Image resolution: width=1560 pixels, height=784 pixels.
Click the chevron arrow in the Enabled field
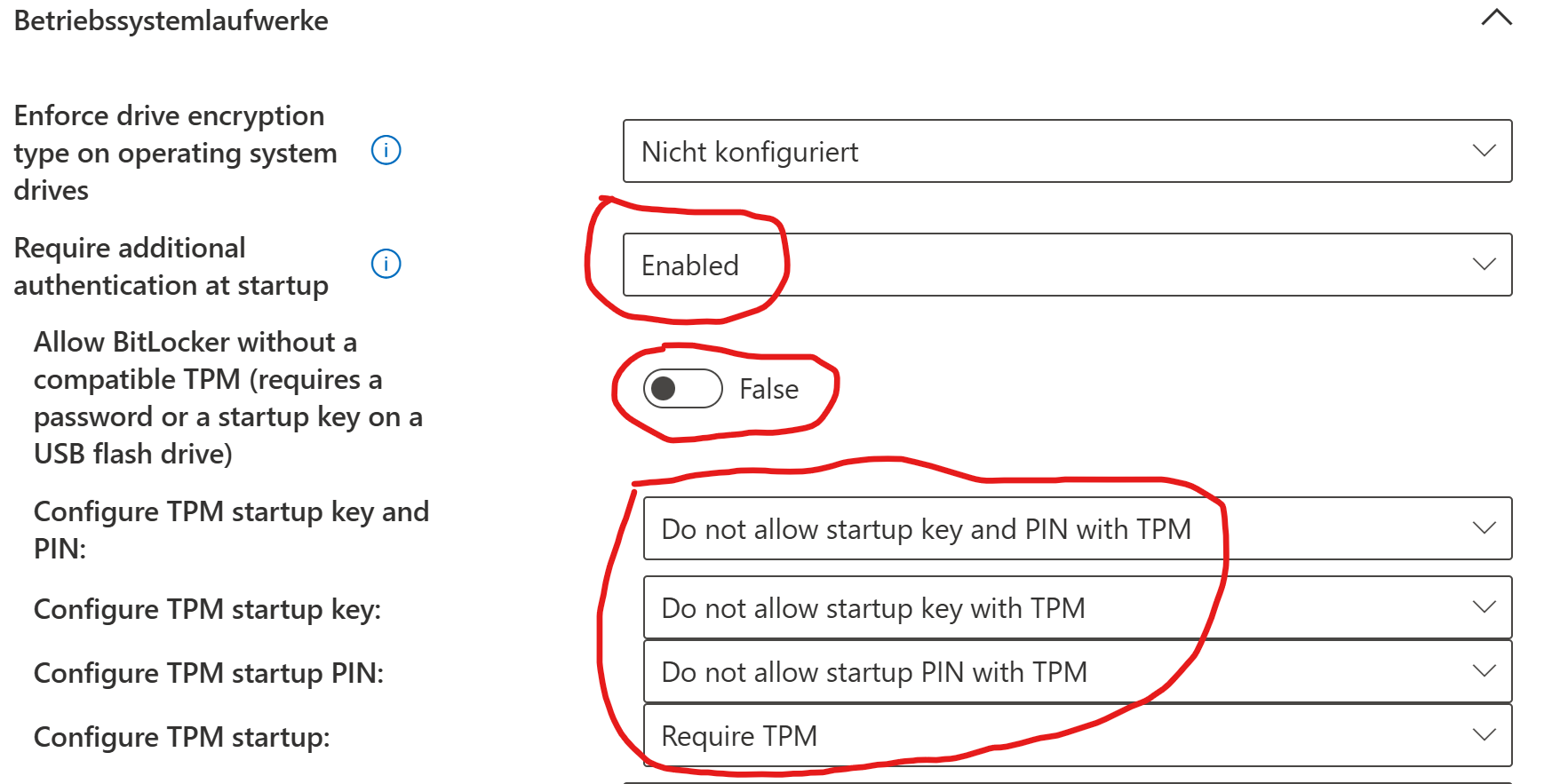pyautogui.click(x=1484, y=264)
